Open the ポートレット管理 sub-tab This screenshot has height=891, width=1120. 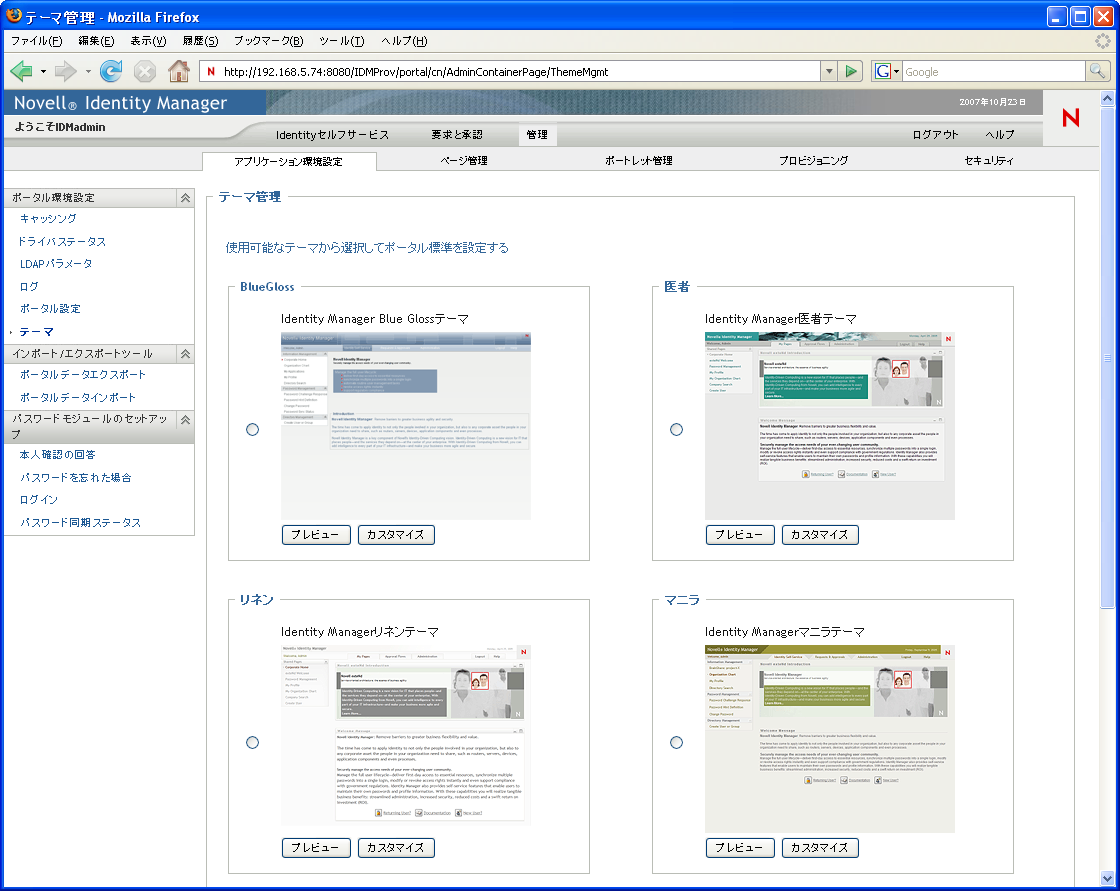point(639,161)
